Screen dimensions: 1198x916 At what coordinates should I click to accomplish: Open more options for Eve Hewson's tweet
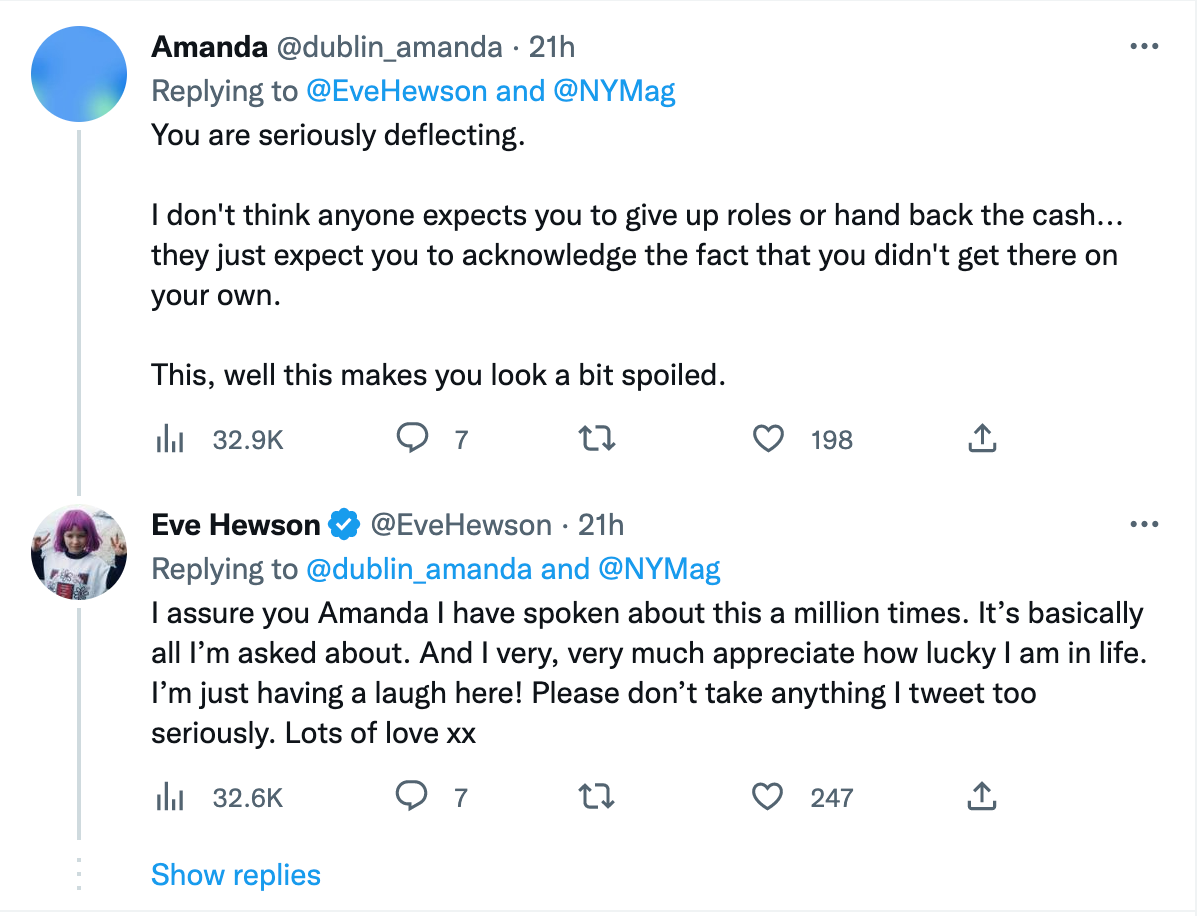click(x=1143, y=524)
